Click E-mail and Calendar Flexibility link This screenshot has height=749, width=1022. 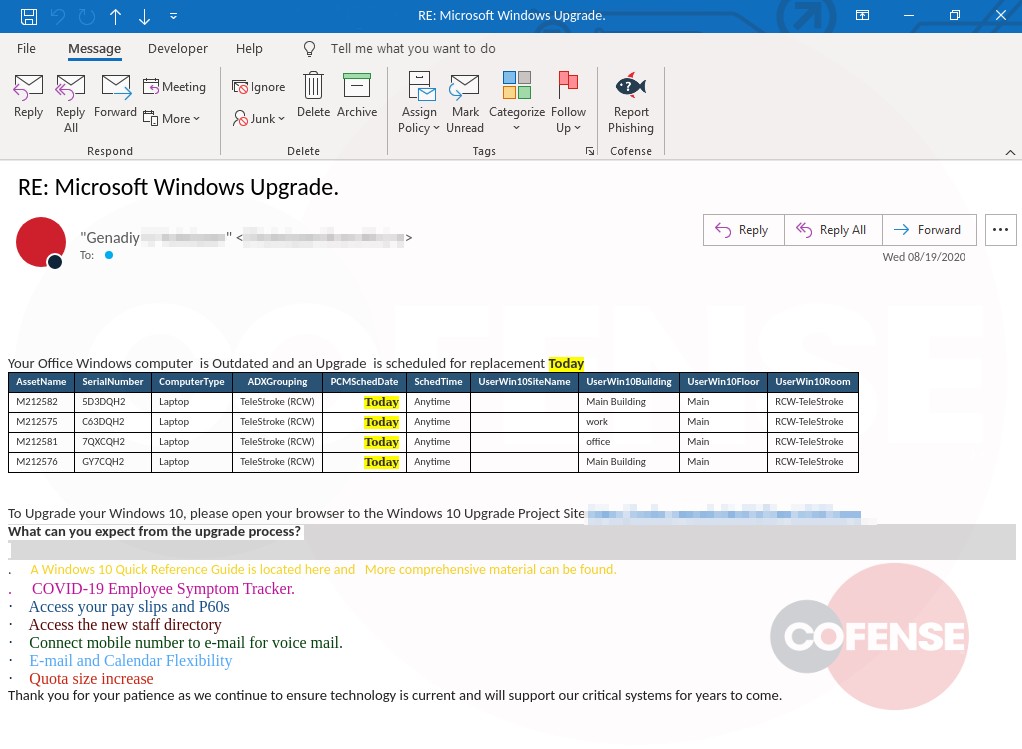[x=130, y=660]
